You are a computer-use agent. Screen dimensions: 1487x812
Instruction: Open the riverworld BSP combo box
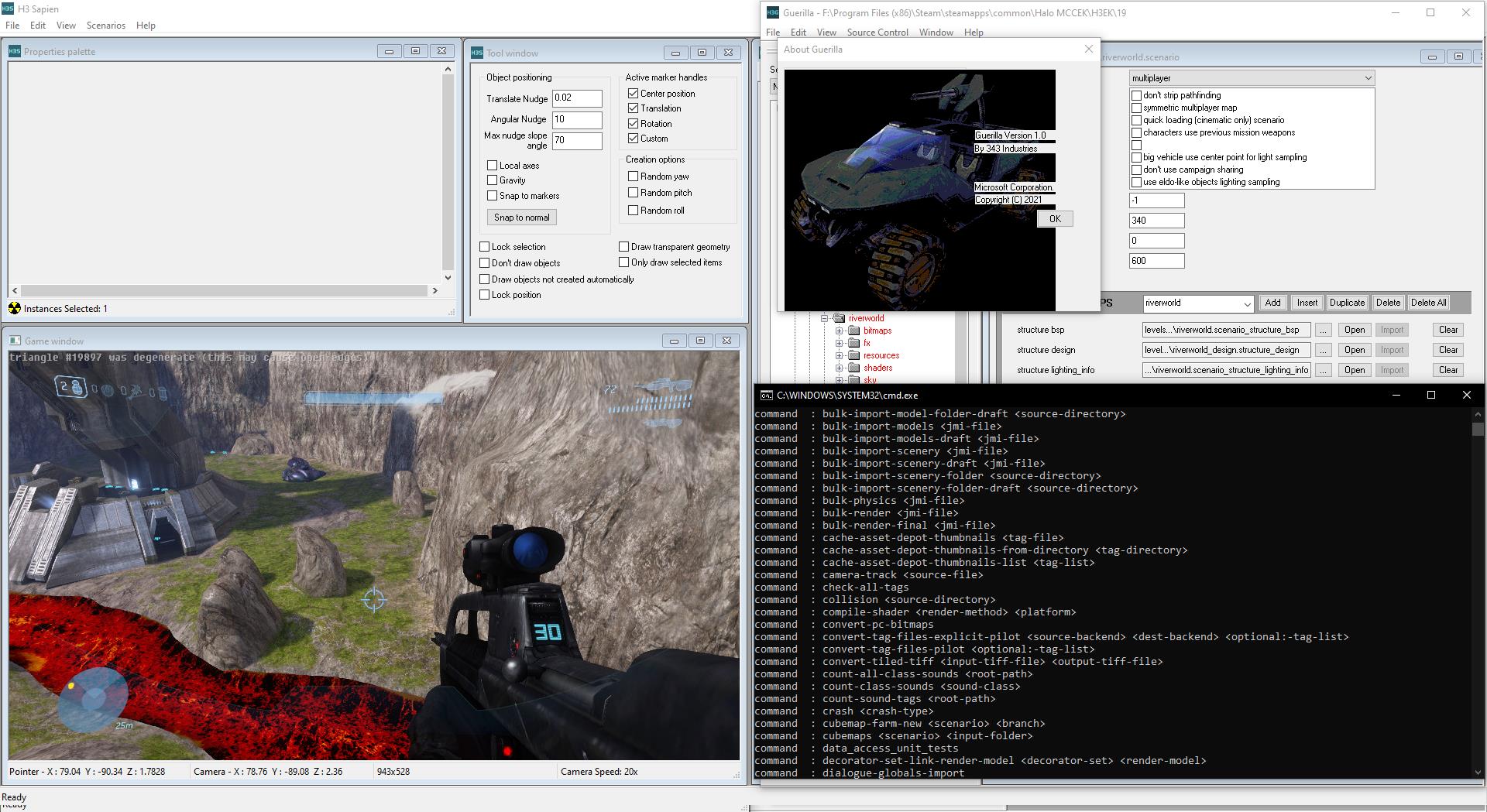1198,303
